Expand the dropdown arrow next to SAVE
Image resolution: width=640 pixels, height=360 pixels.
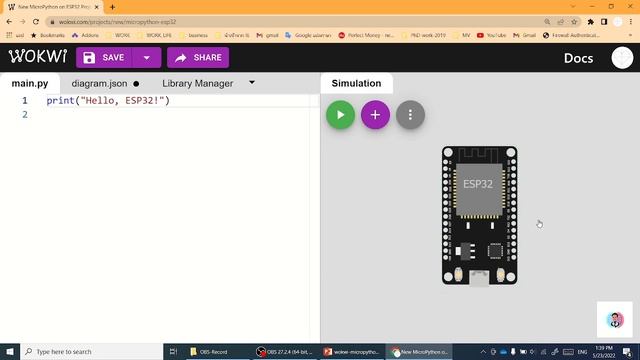pyautogui.click(x=147, y=58)
